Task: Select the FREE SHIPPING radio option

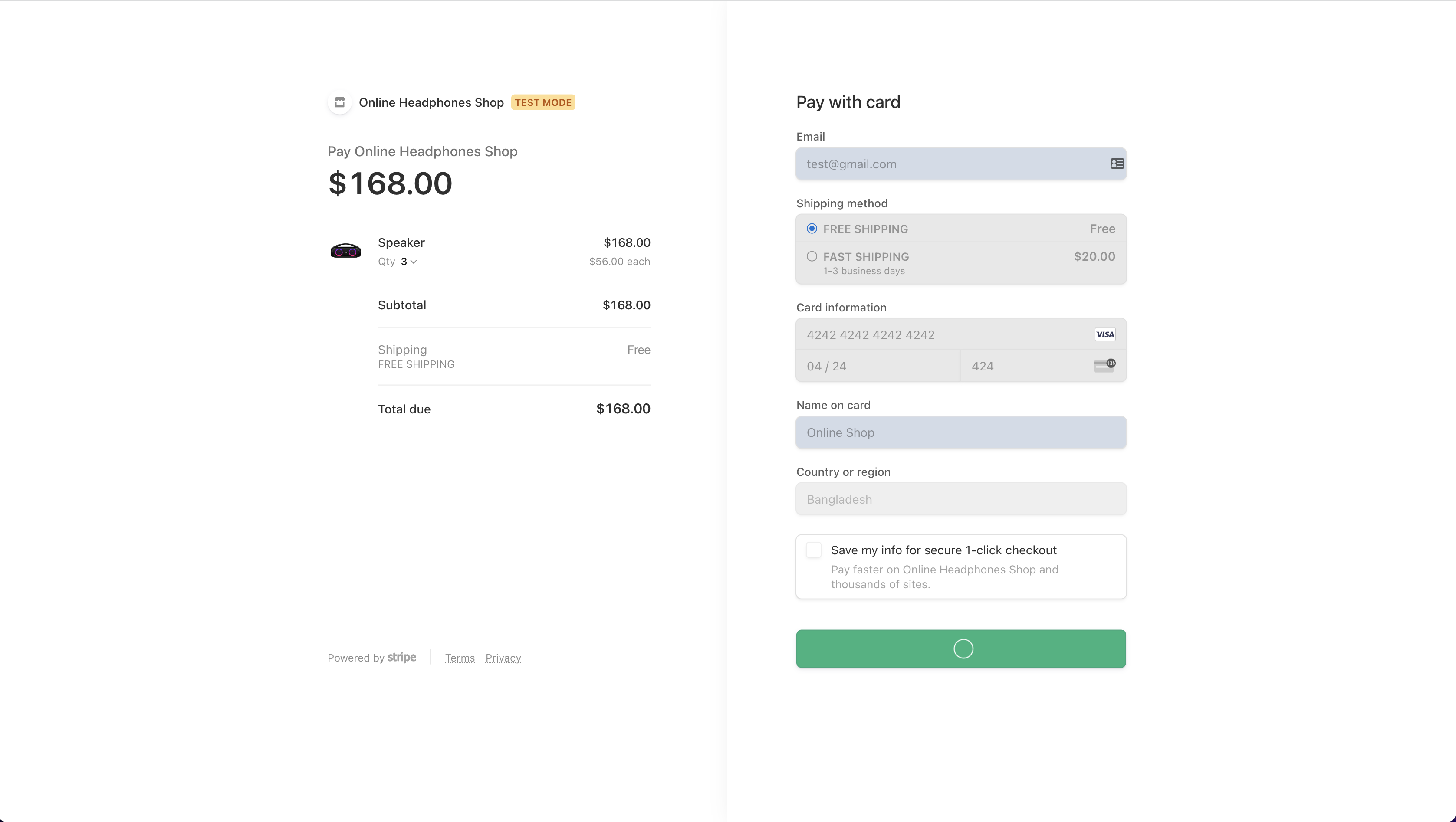Action: click(812, 229)
